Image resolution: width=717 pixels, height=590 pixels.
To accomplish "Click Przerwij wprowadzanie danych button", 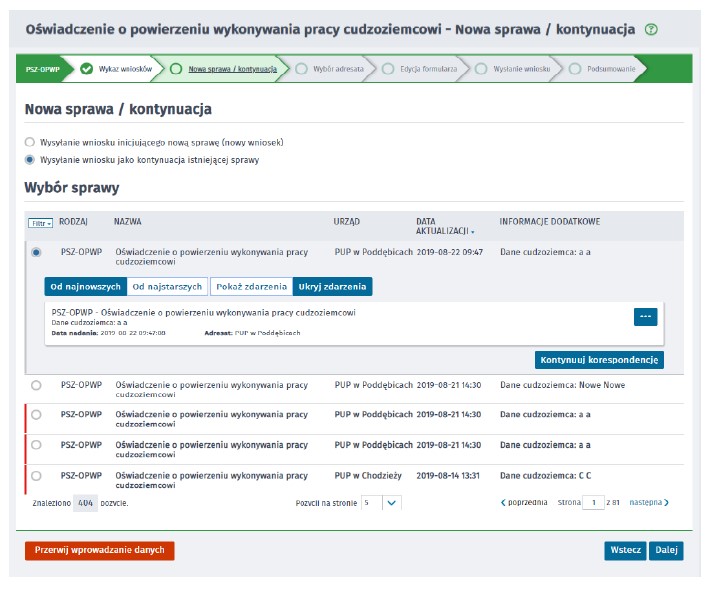I will tap(100, 550).
